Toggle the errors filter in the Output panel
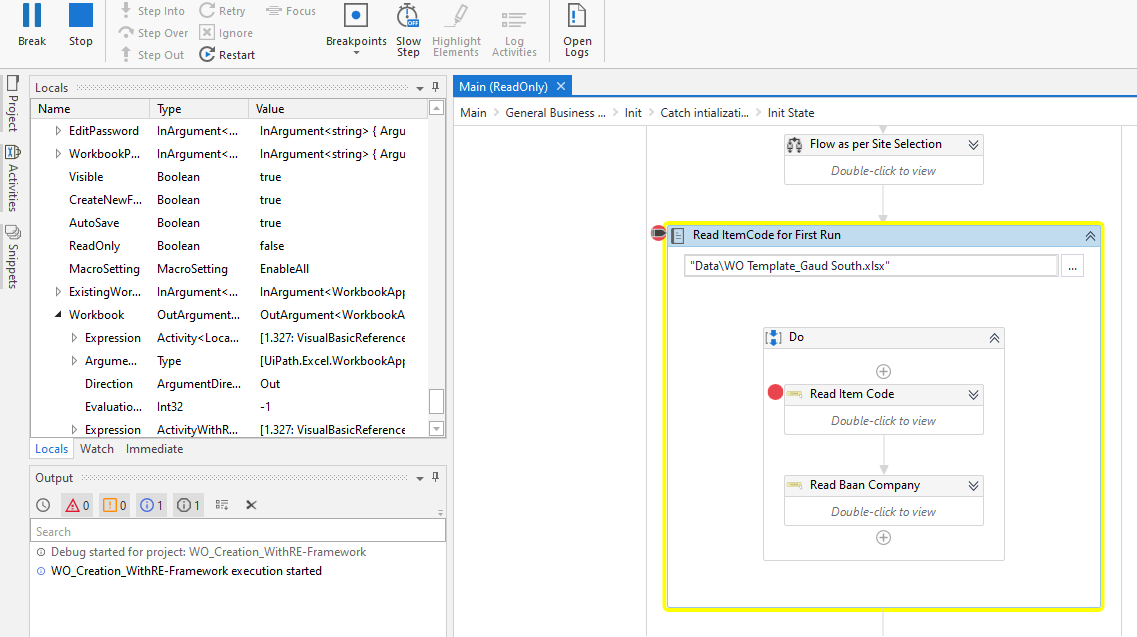 tap(78, 504)
